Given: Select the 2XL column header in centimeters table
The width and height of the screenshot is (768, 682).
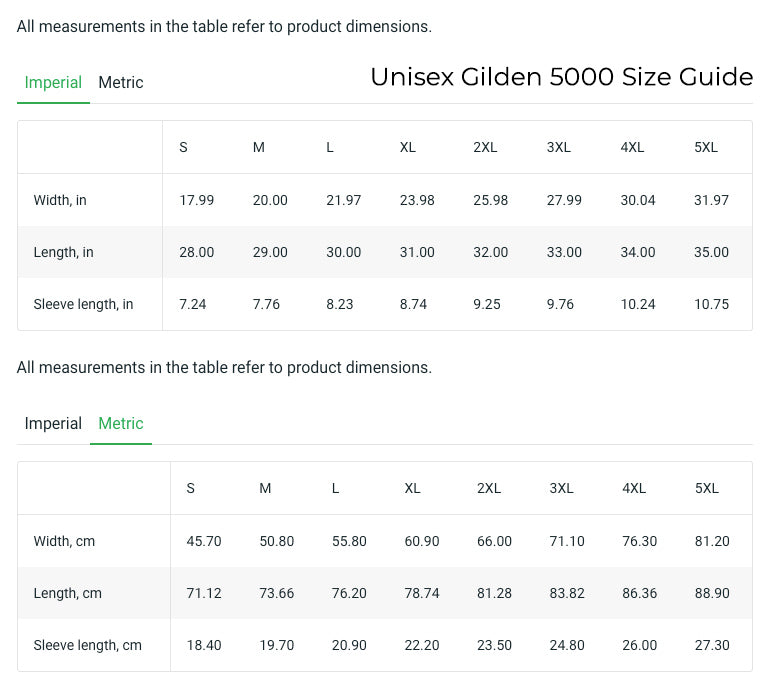Looking at the screenshot, I should coord(489,488).
